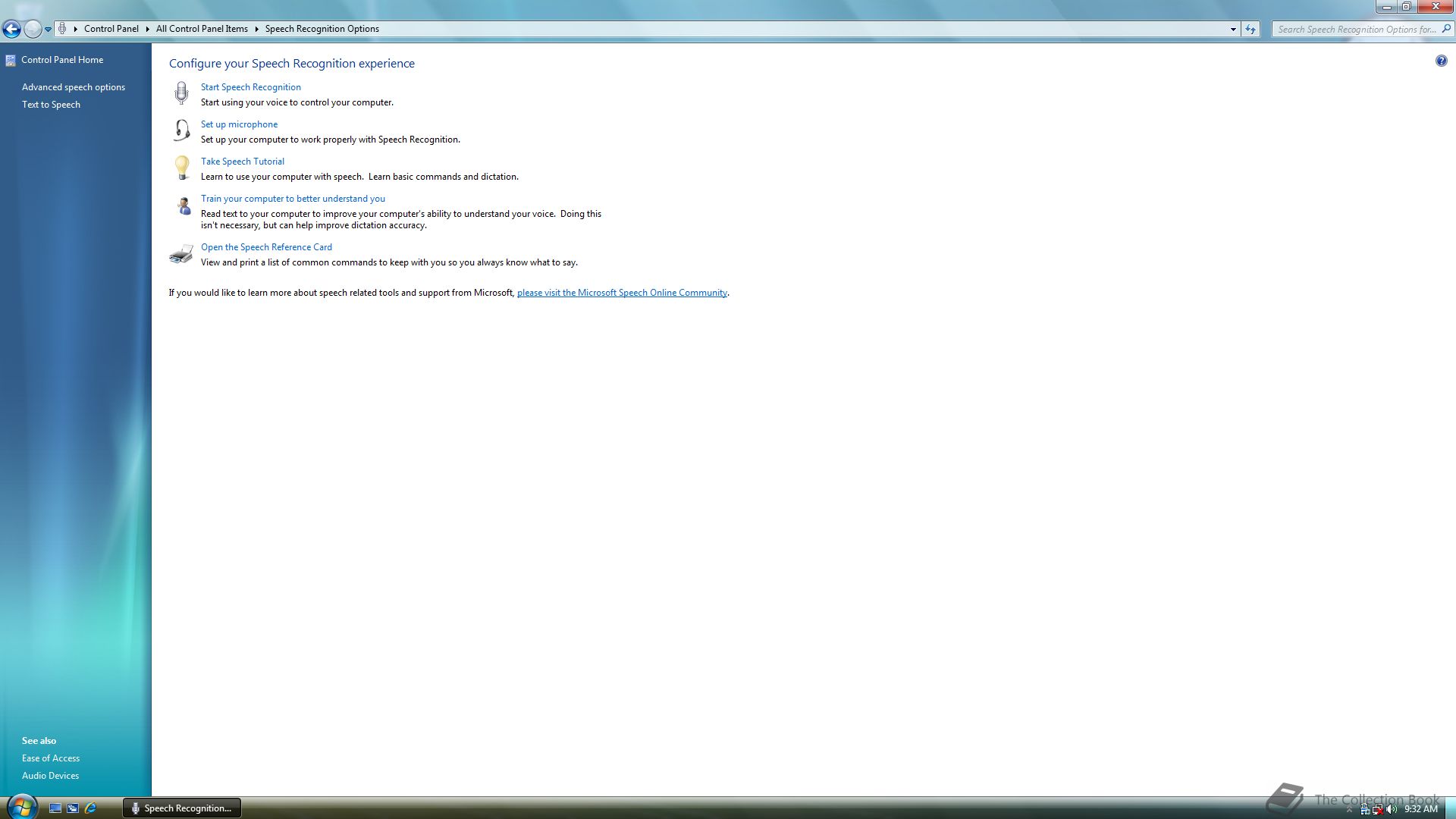Click the refresh button beside the address bar
The width and height of the screenshot is (1456, 819).
click(x=1250, y=29)
